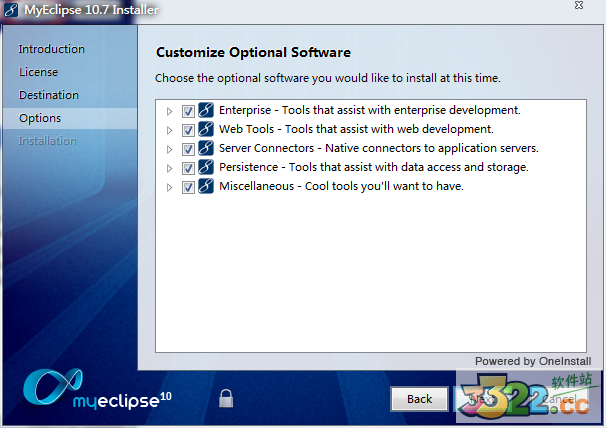The width and height of the screenshot is (606, 428).
Task: Toggle the Persistence checkbox
Action: 188,168
